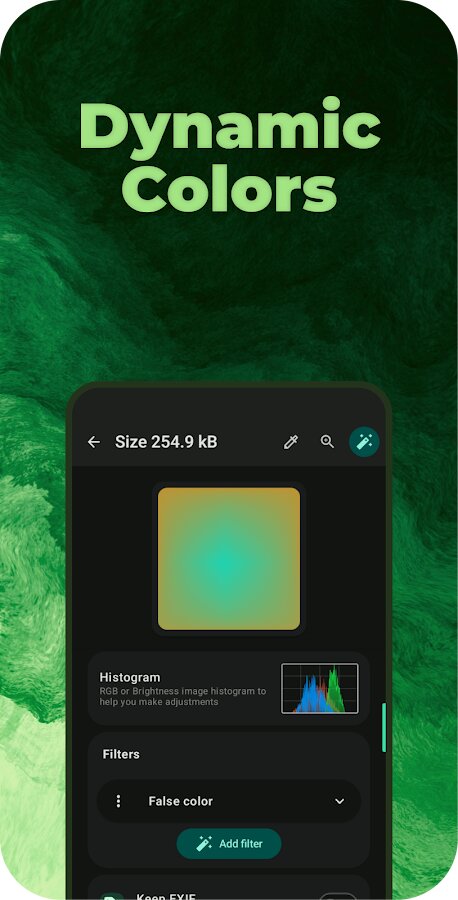Viewport: 458px width, 900px height.
Task: Tap the magic wand filter button
Action: pyautogui.click(x=364, y=442)
